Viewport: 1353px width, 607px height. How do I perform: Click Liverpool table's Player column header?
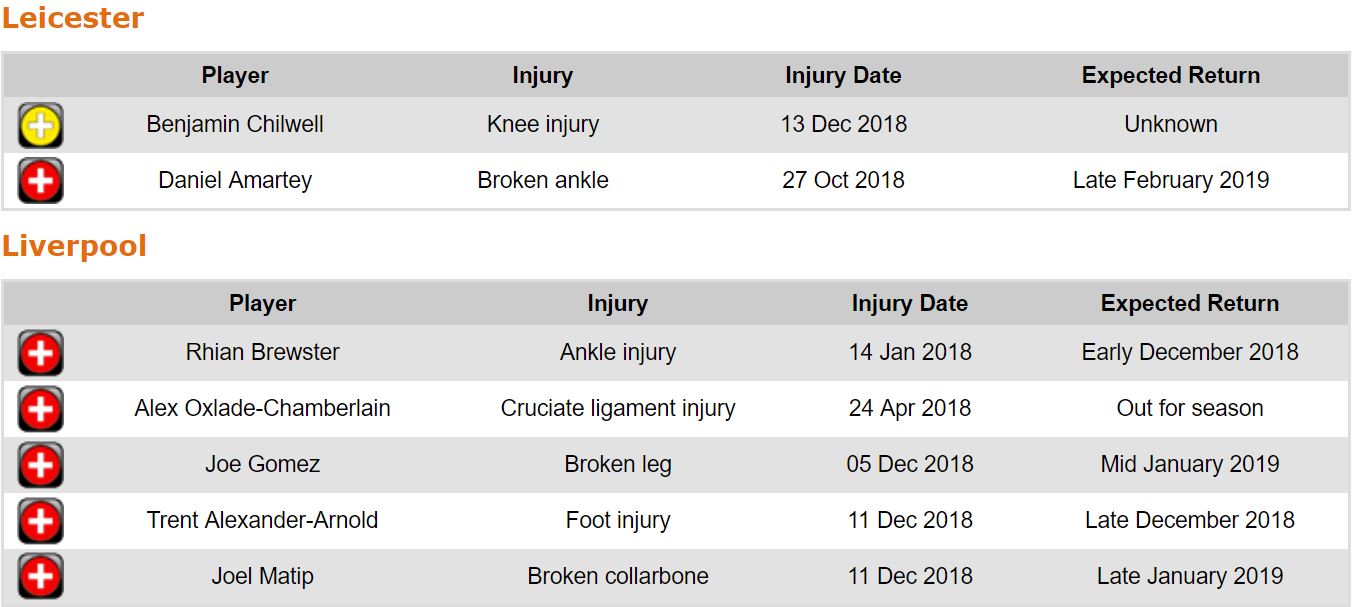point(262,303)
